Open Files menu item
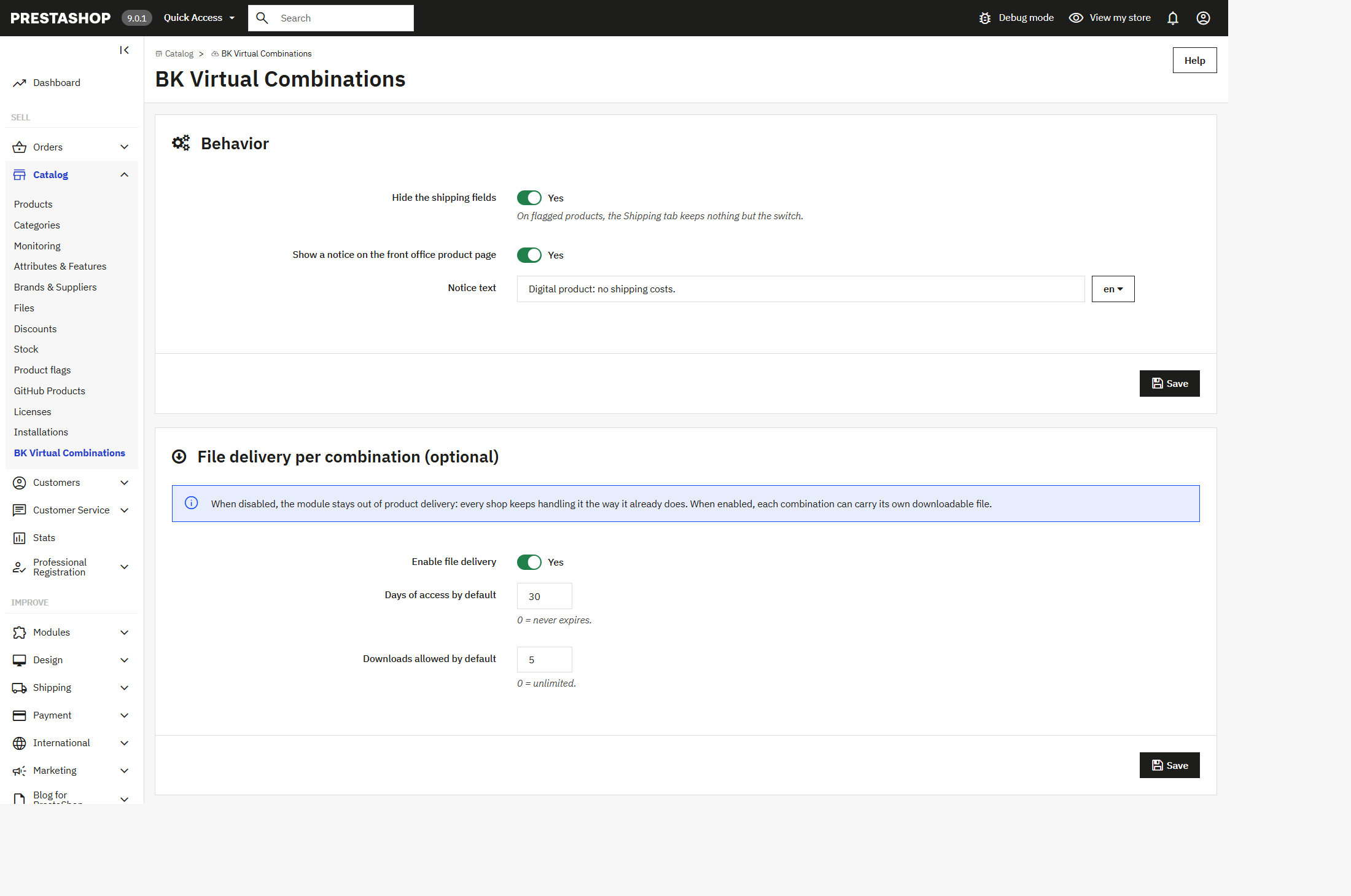Image resolution: width=1351 pixels, height=896 pixels. pyautogui.click(x=24, y=308)
